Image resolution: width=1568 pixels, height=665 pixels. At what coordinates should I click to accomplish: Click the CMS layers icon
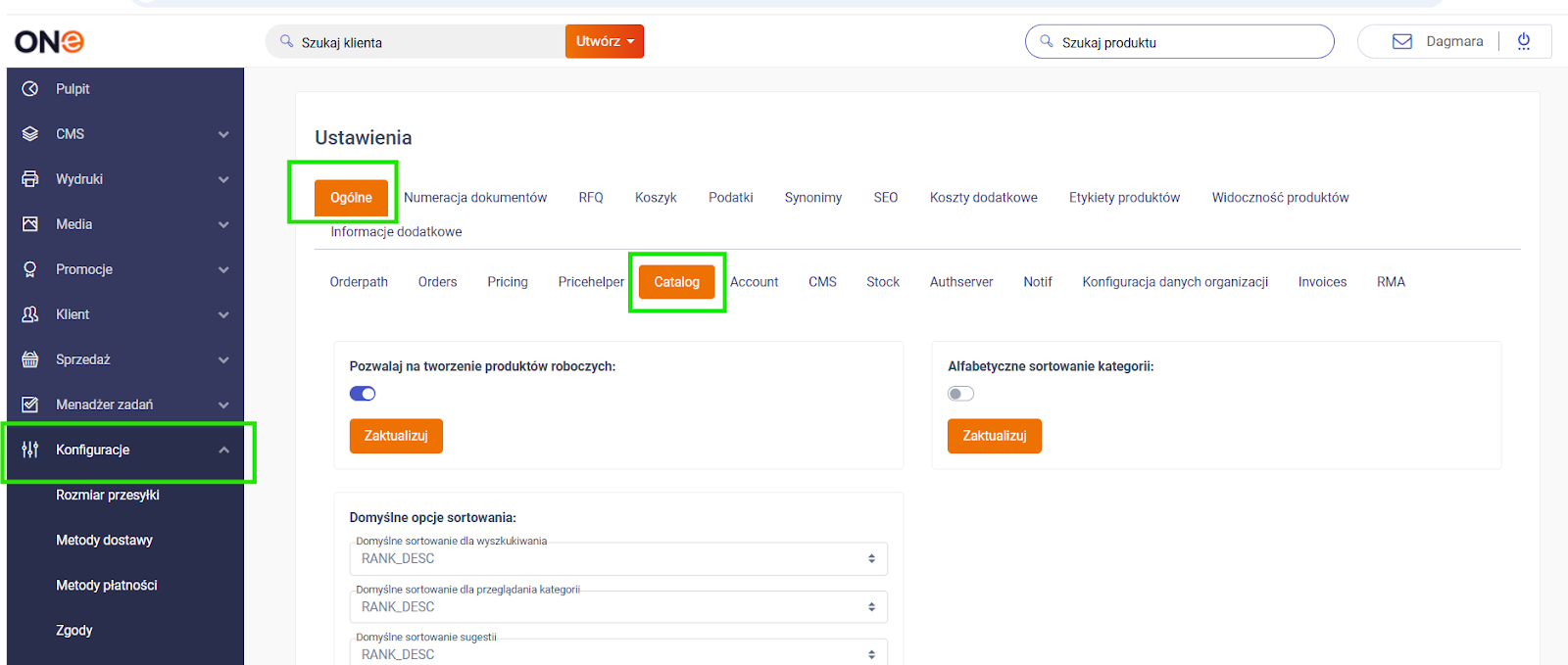tap(30, 134)
